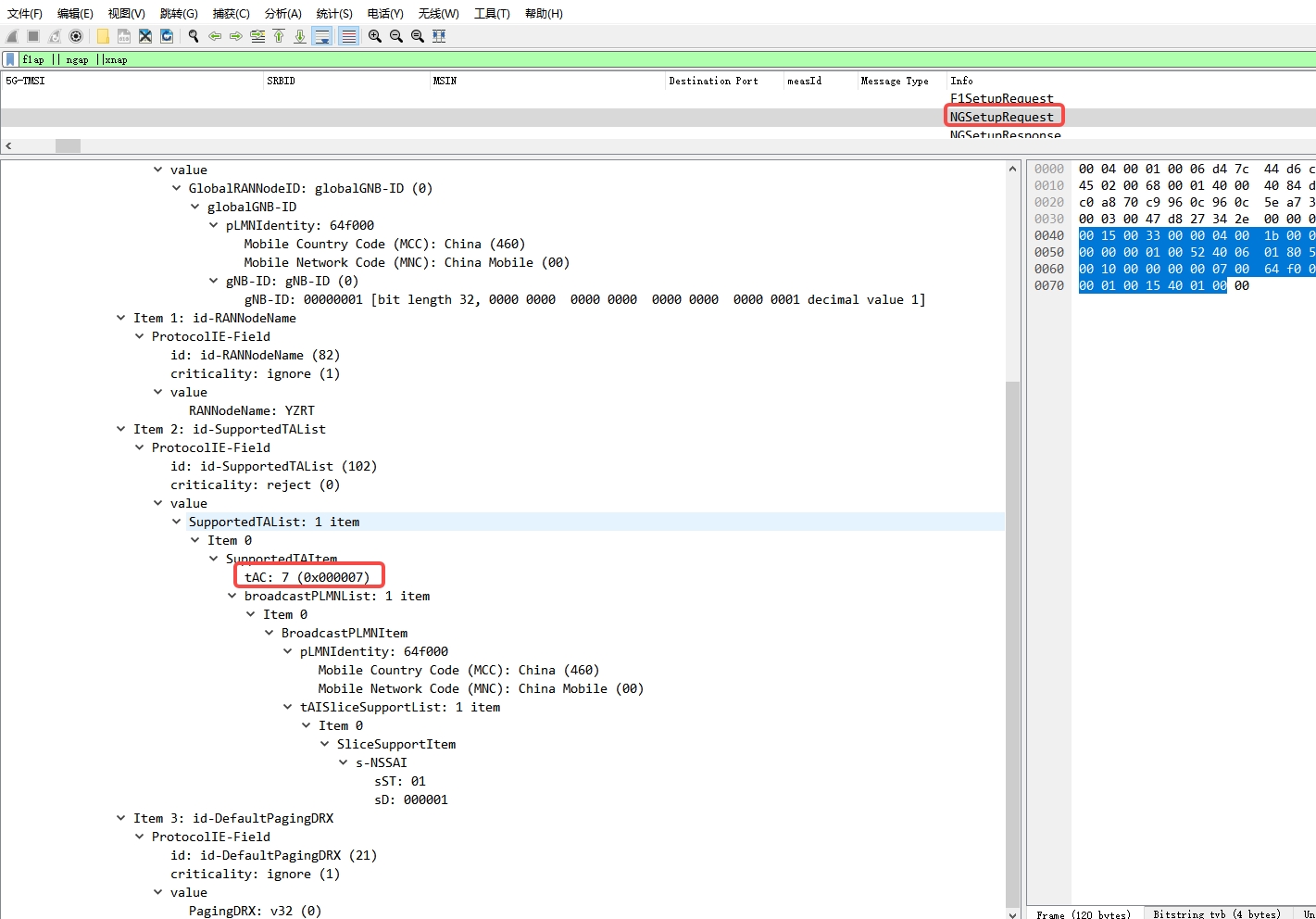Select RANNodeName: YZRT field
The width and height of the screenshot is (1316, 919).
(252, 410)
